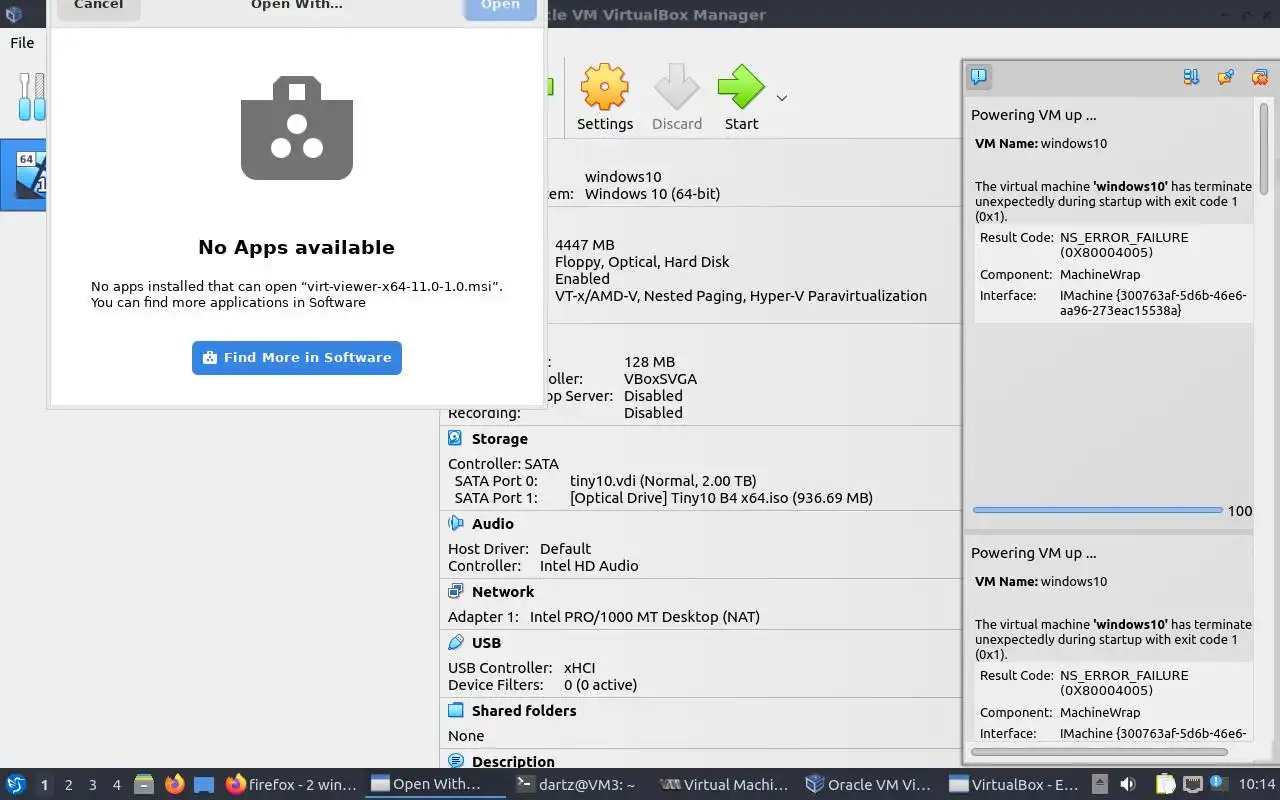Launch Firefox from the taskbar quick launcher
Viewport: 1280px width, 800px height.
(x=174, y=784)
